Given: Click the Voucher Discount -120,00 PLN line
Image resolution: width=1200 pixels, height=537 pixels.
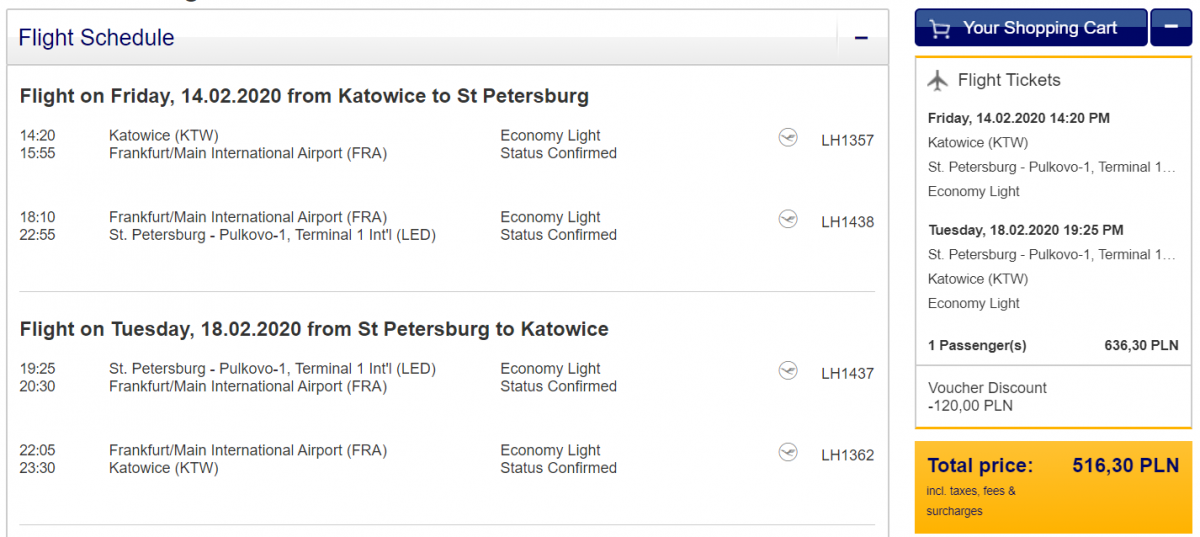Looking at the screenshot, I should tap(987, 396).
